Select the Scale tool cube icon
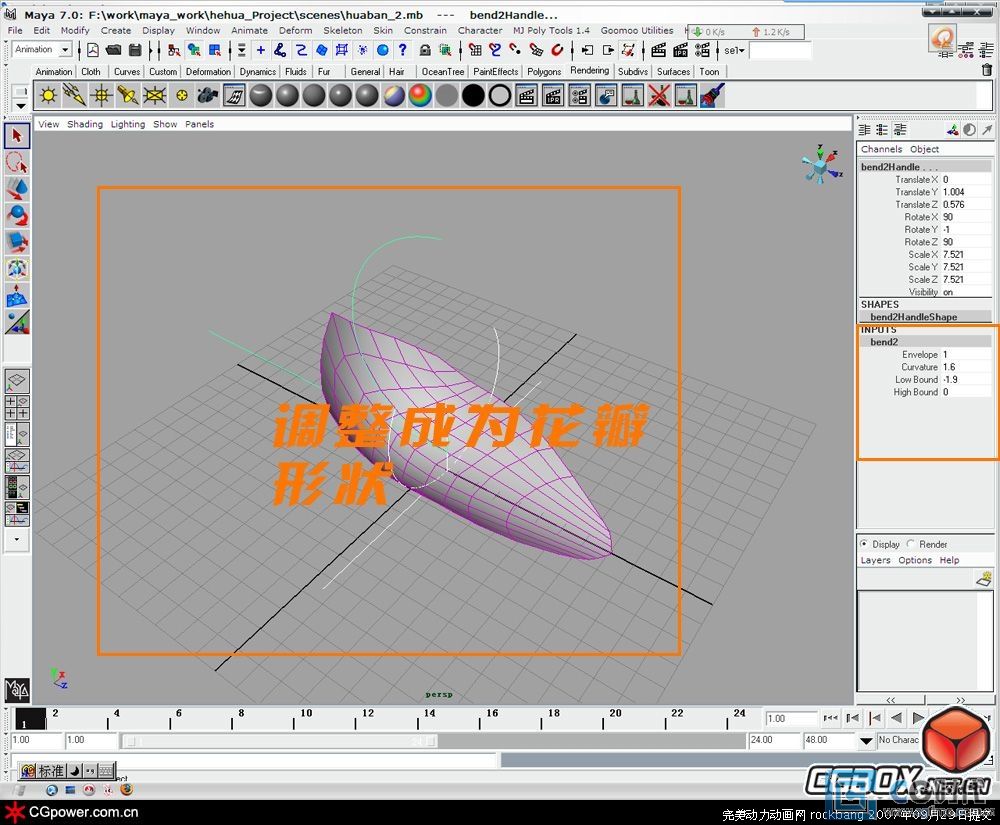1000x825 pixels. point(17,243)
